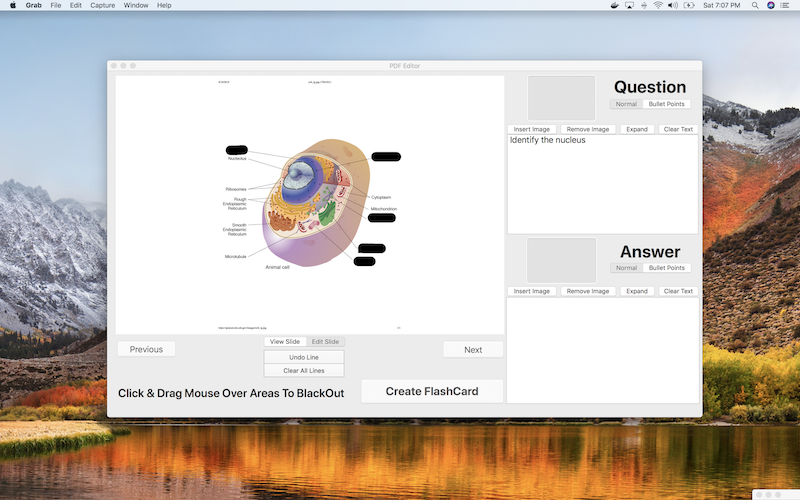The width and height of the screenshot is (800, 500).
Task: Click the Create FlashCard button
Action: tap(432, 391)
